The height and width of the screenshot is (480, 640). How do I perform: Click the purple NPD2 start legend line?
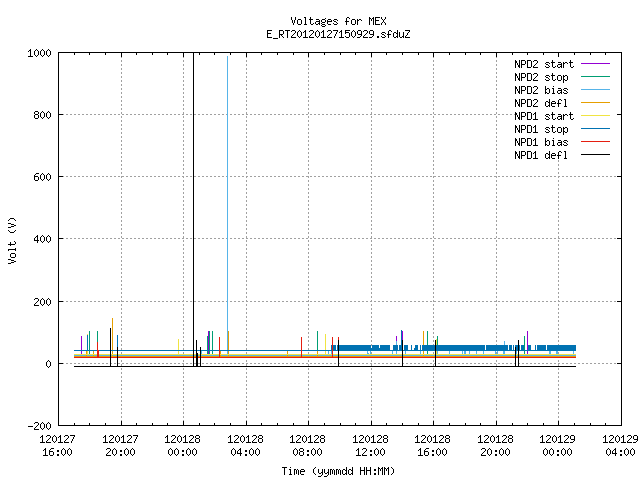point(595,64)
